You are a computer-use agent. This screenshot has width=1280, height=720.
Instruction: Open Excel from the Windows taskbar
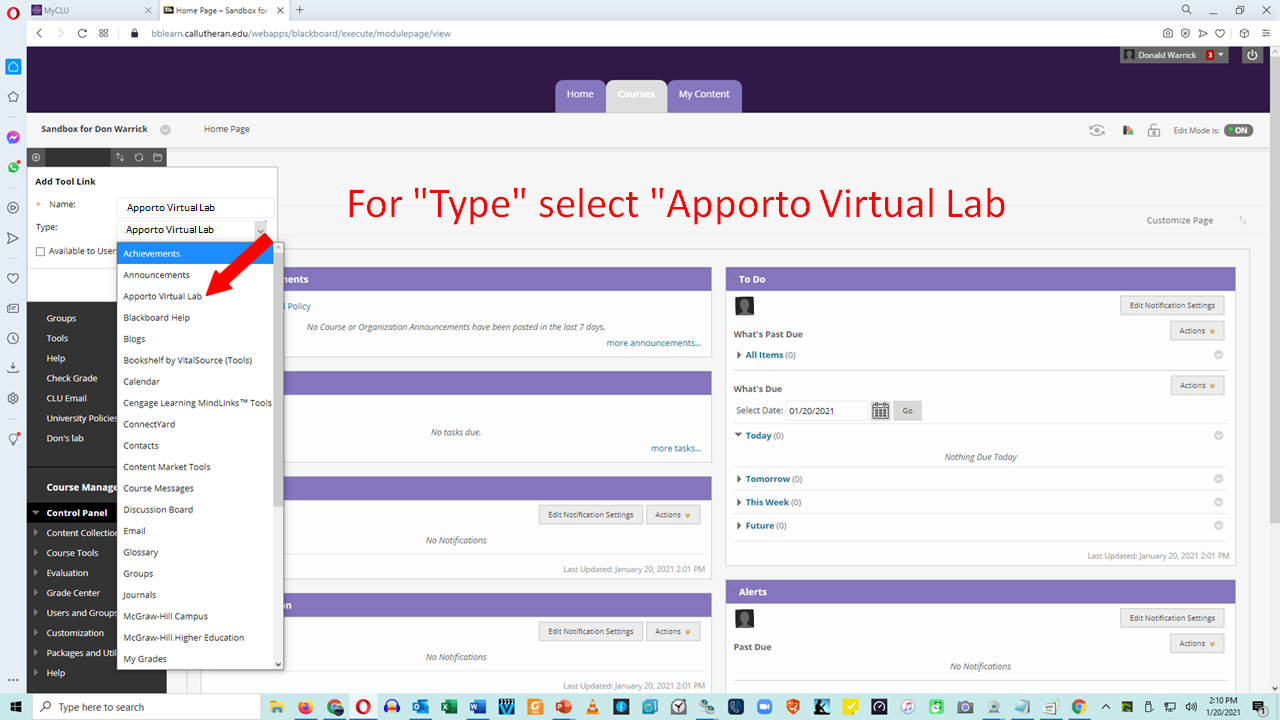[x=449, y=707]
